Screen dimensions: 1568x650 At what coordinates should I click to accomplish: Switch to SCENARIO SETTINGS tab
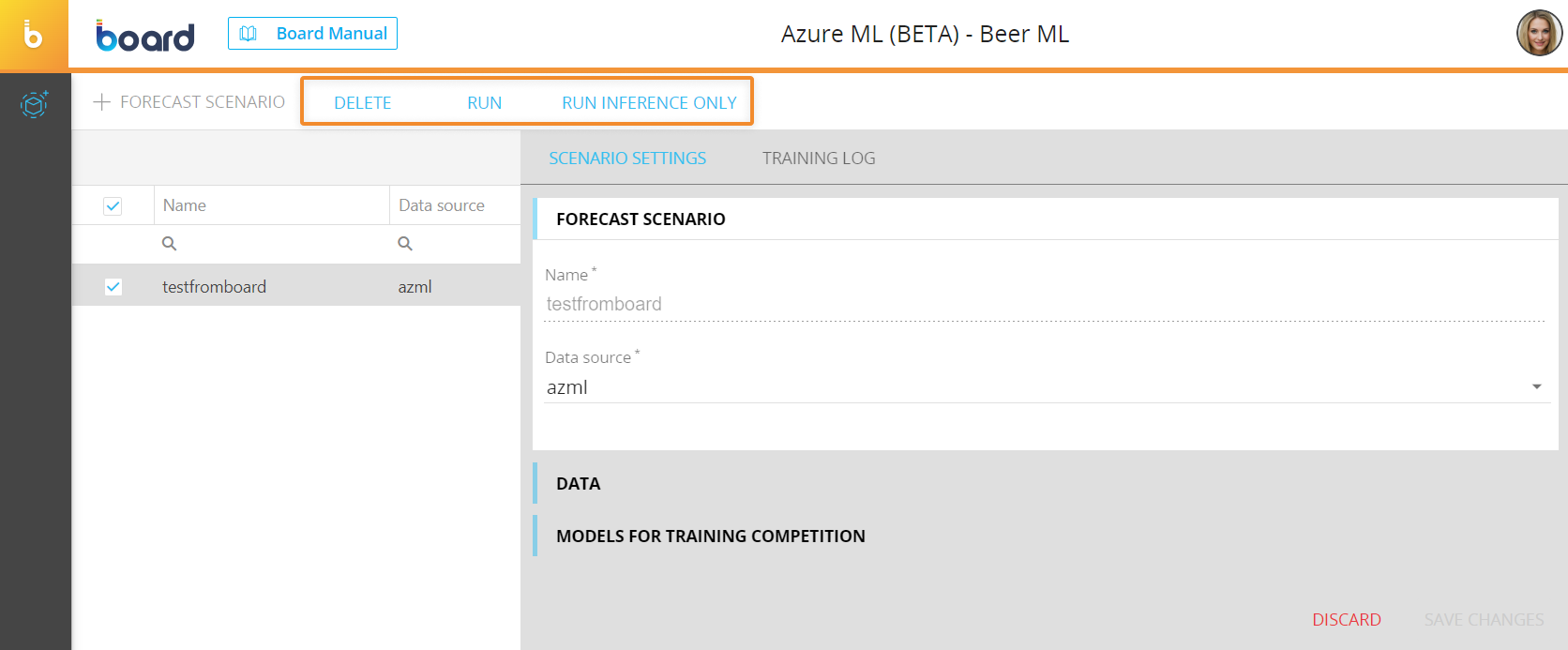click(x=627, y=159)
